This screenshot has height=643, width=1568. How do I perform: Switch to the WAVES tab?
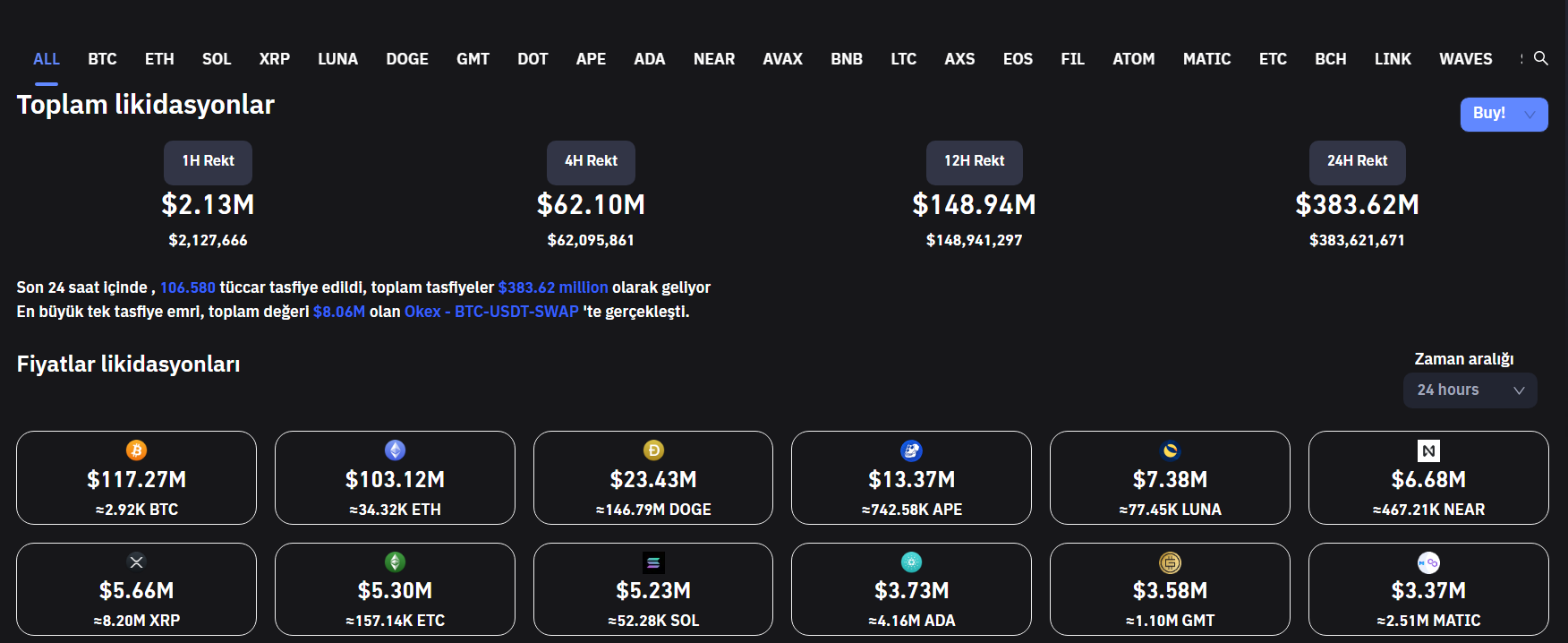[x=1465, y=59]
